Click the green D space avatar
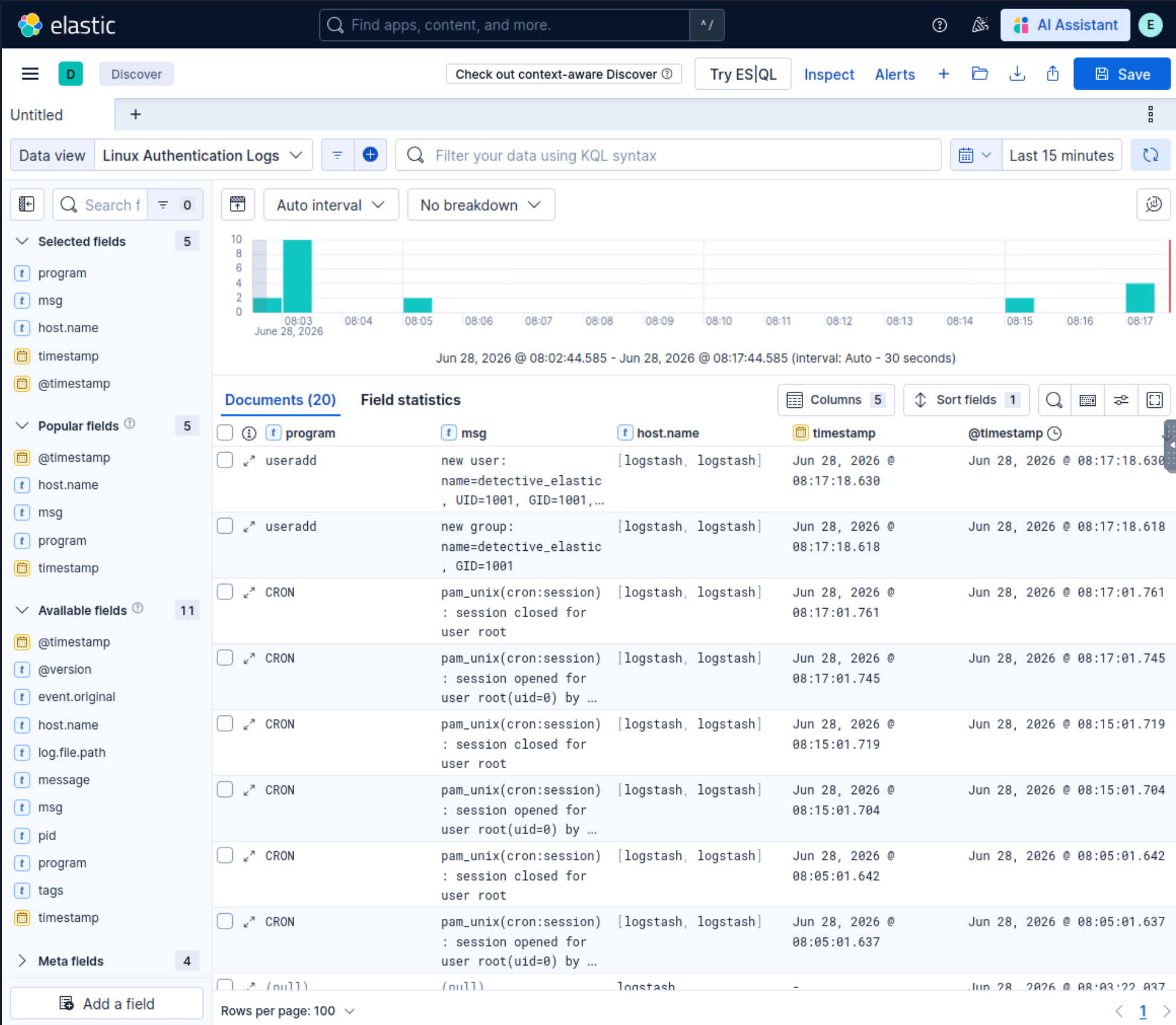The height and width of the screenshot is (1025, 1176). [x=71, y=74]
